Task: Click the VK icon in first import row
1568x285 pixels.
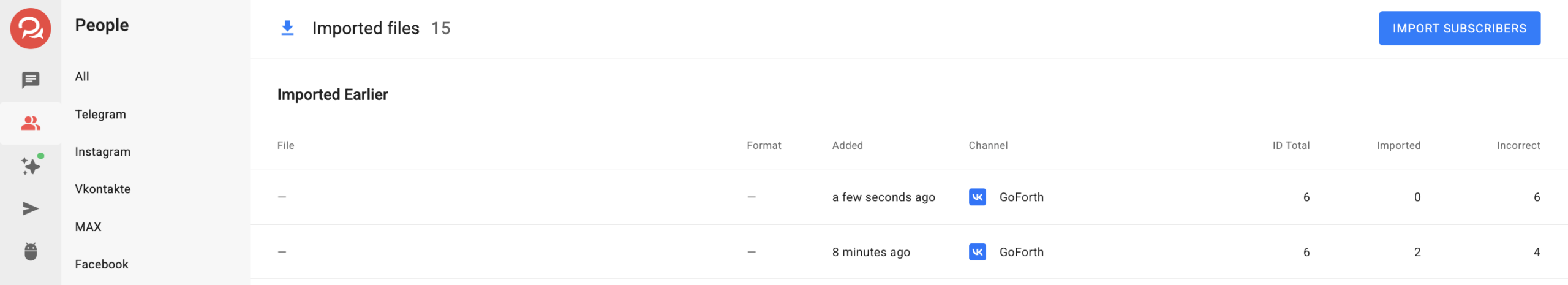Action: pos(977,197)
